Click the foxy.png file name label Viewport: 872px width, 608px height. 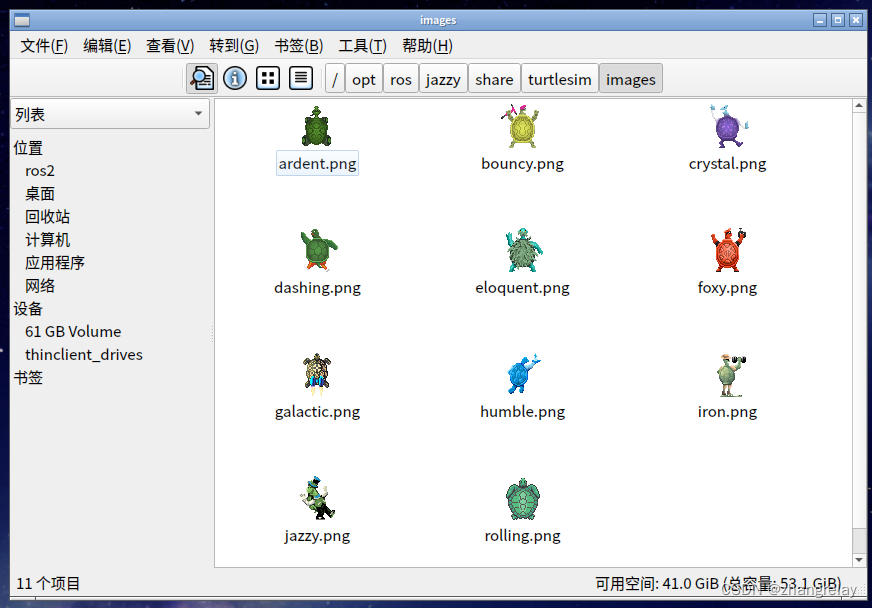click(x=727, y=288)
